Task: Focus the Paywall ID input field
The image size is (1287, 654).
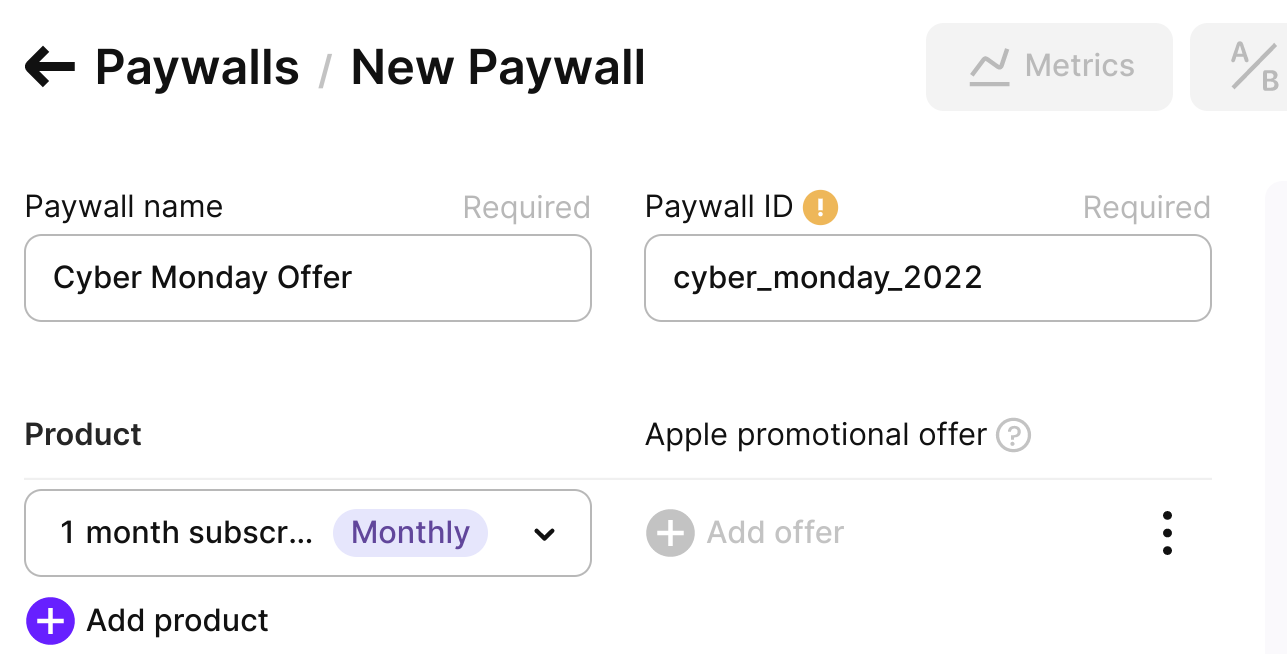Action: (928, 278)
